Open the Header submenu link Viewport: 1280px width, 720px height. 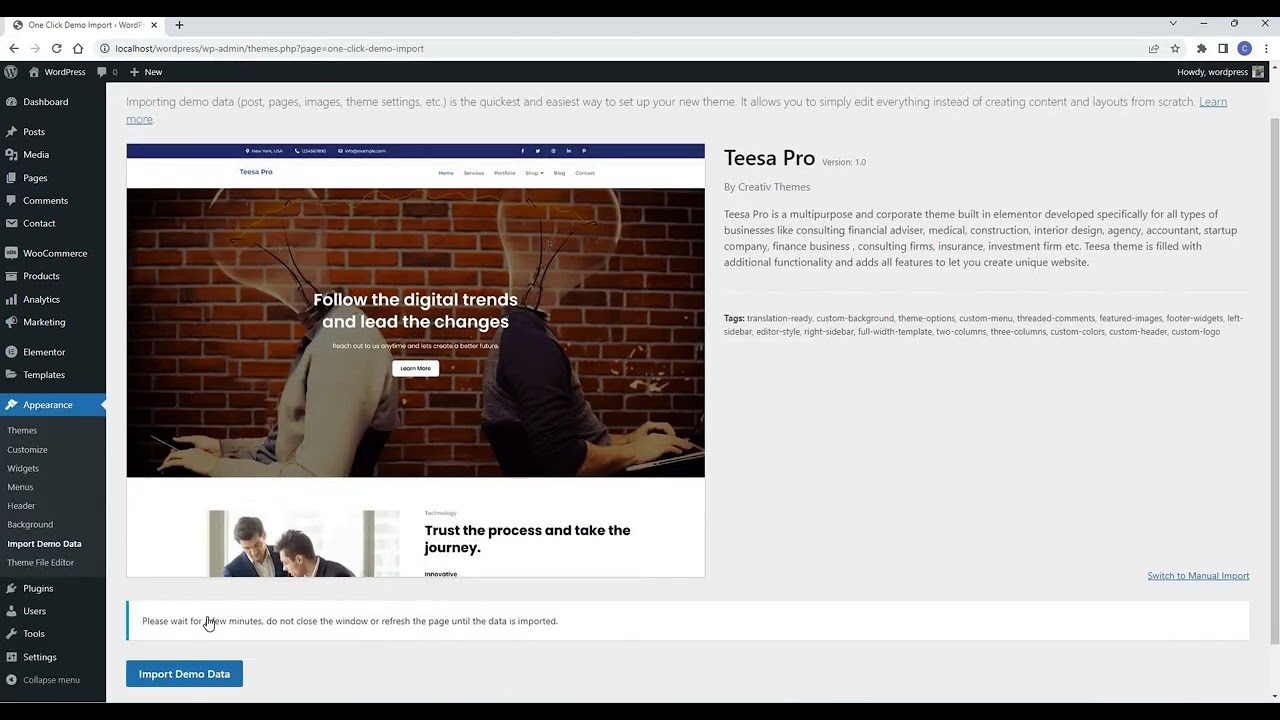tap(21, 506)
